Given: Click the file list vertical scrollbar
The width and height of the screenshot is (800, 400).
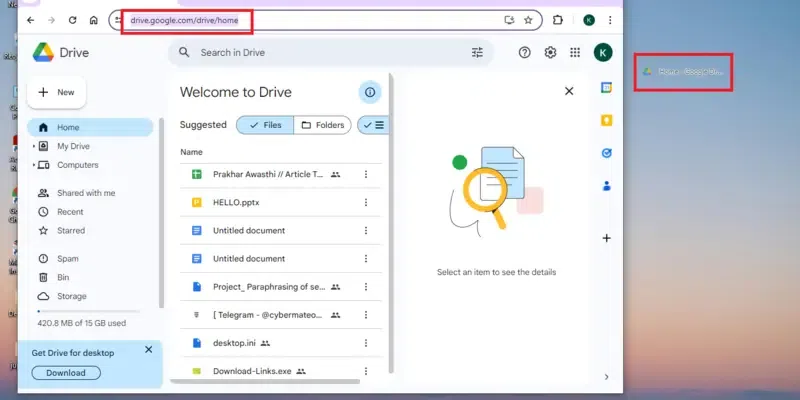Looking at the screenshot, I should pos(391,222).
